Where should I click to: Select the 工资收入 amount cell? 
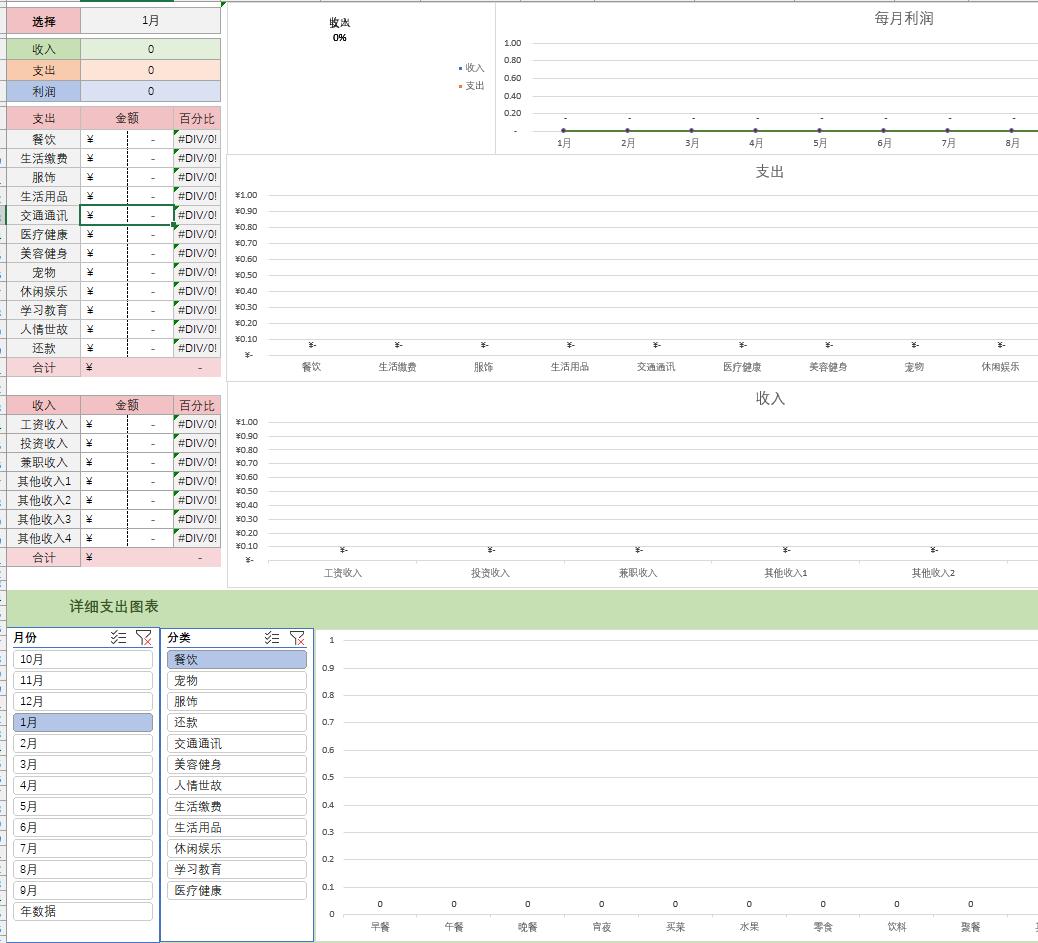coord(127,424)
